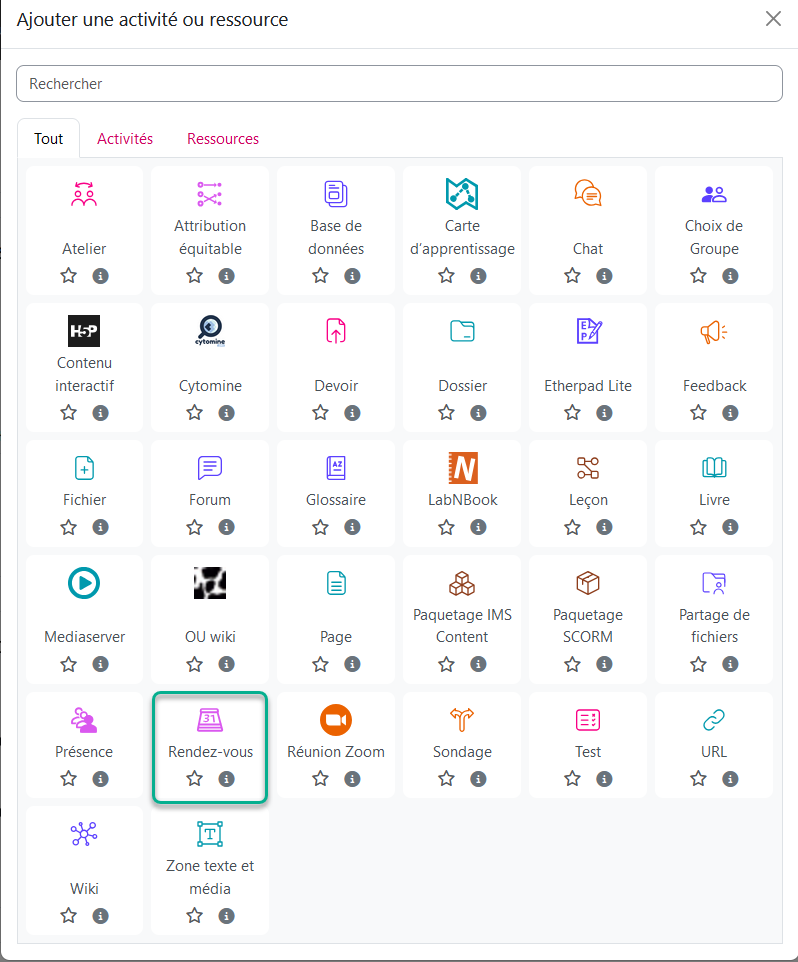
Task: Open the Cytomine activity icon
Action: 210,331
